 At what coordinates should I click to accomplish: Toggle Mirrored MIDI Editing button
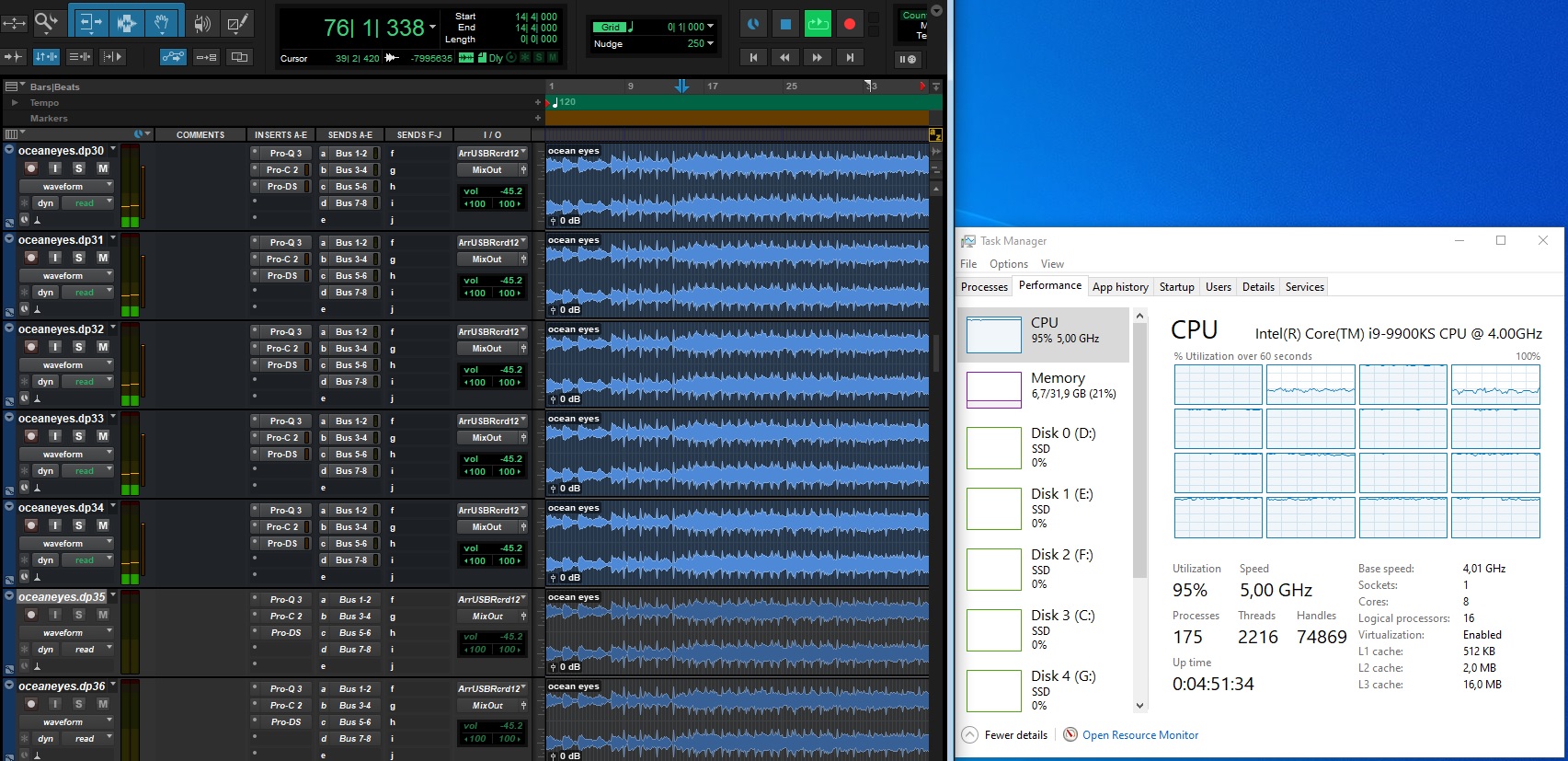(206, 57)
